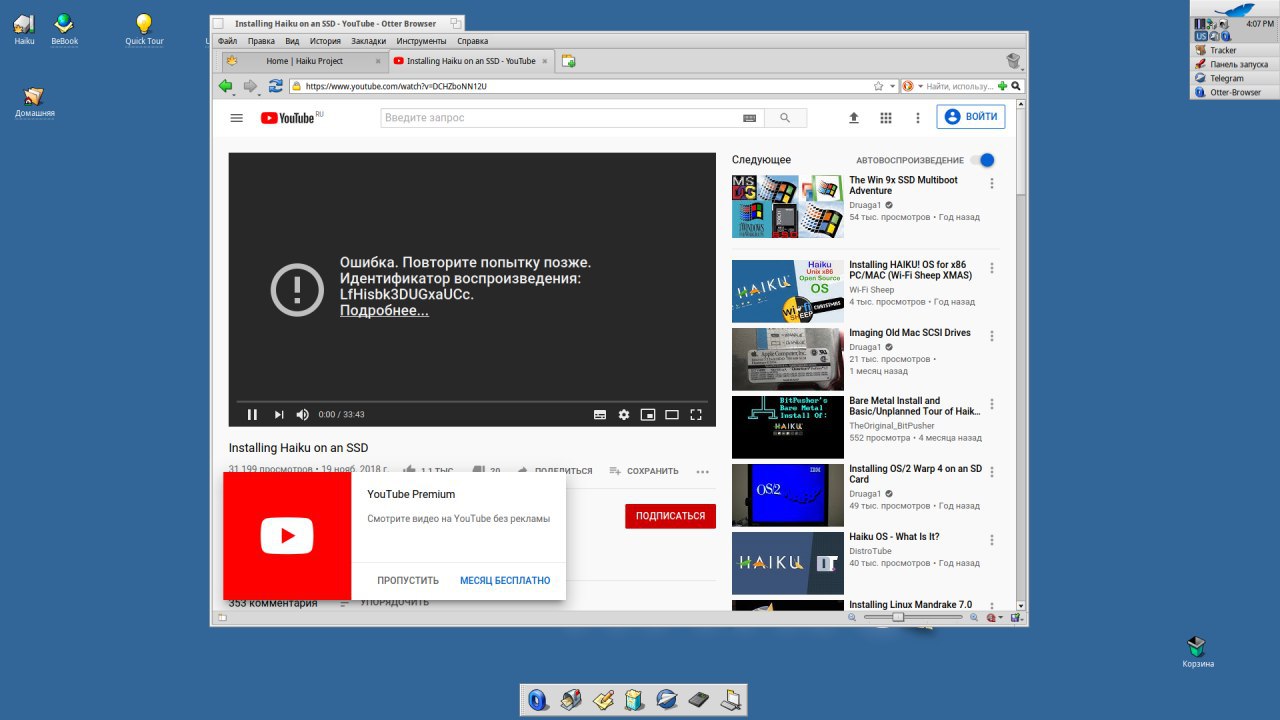This screenshot has width=1280, height=720.
Task: Switch player to miniplayer mode
Action: pos(648,414)
